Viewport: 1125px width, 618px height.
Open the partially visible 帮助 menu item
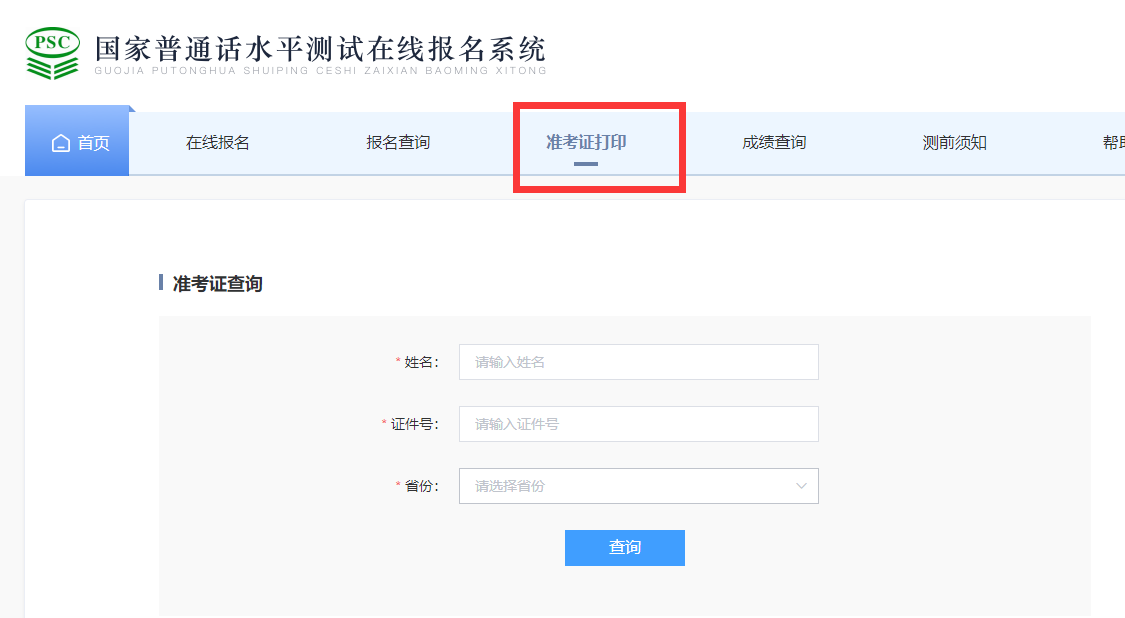1113,142
